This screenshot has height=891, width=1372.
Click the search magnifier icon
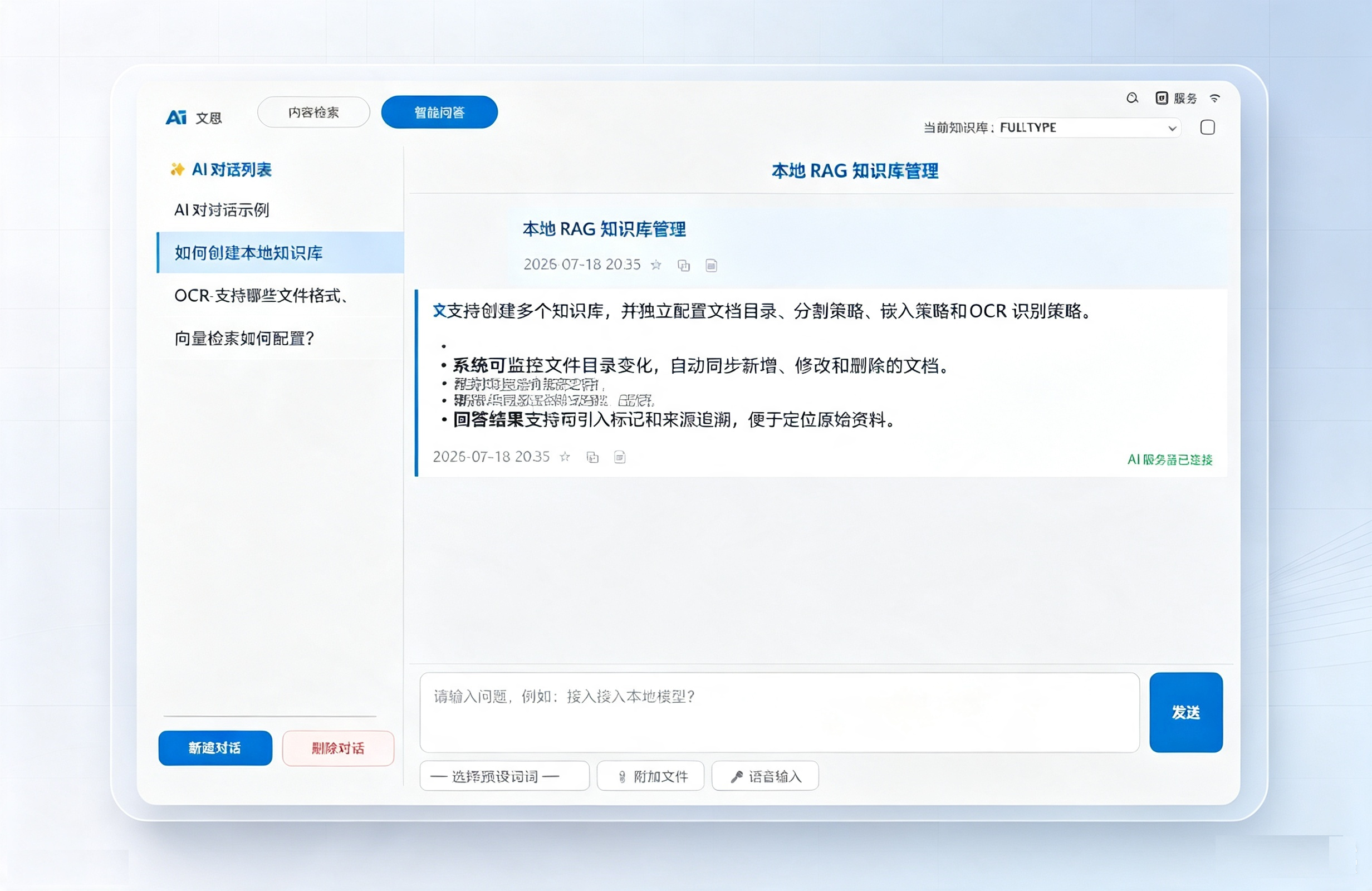(x=1132, y=98)
